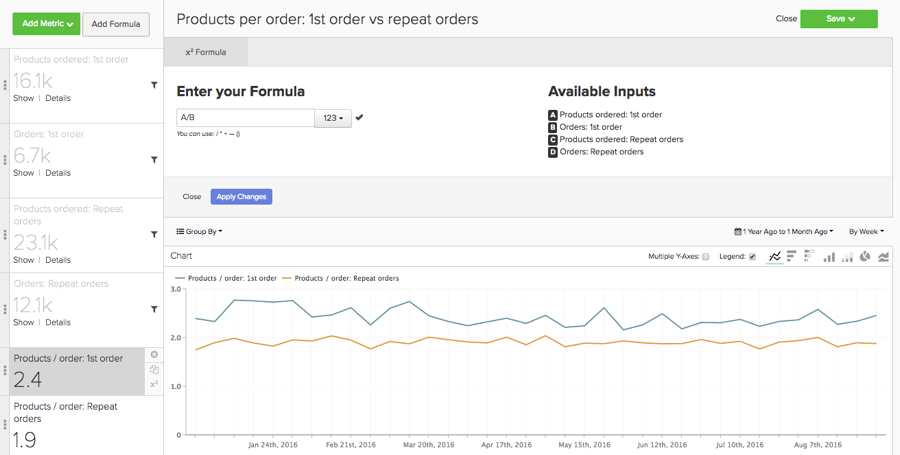
Task: Choose the area chart type icon
Action: pyautogui.click(x=884, y=257)
